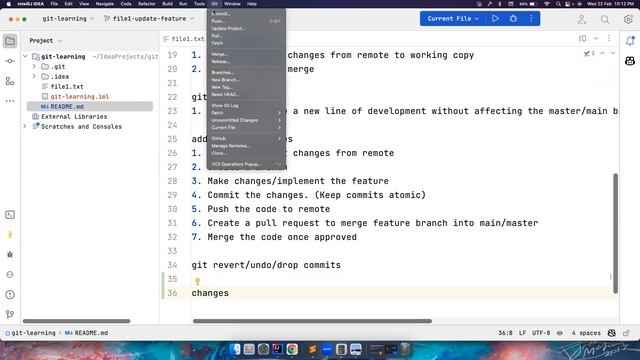Click the lock icon in status bar
640x360 pixels.
pos(627,333)
